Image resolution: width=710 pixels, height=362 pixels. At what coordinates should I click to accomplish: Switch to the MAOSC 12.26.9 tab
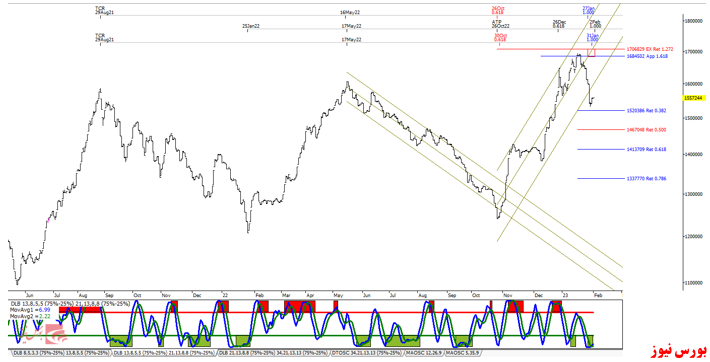(424, 353)
